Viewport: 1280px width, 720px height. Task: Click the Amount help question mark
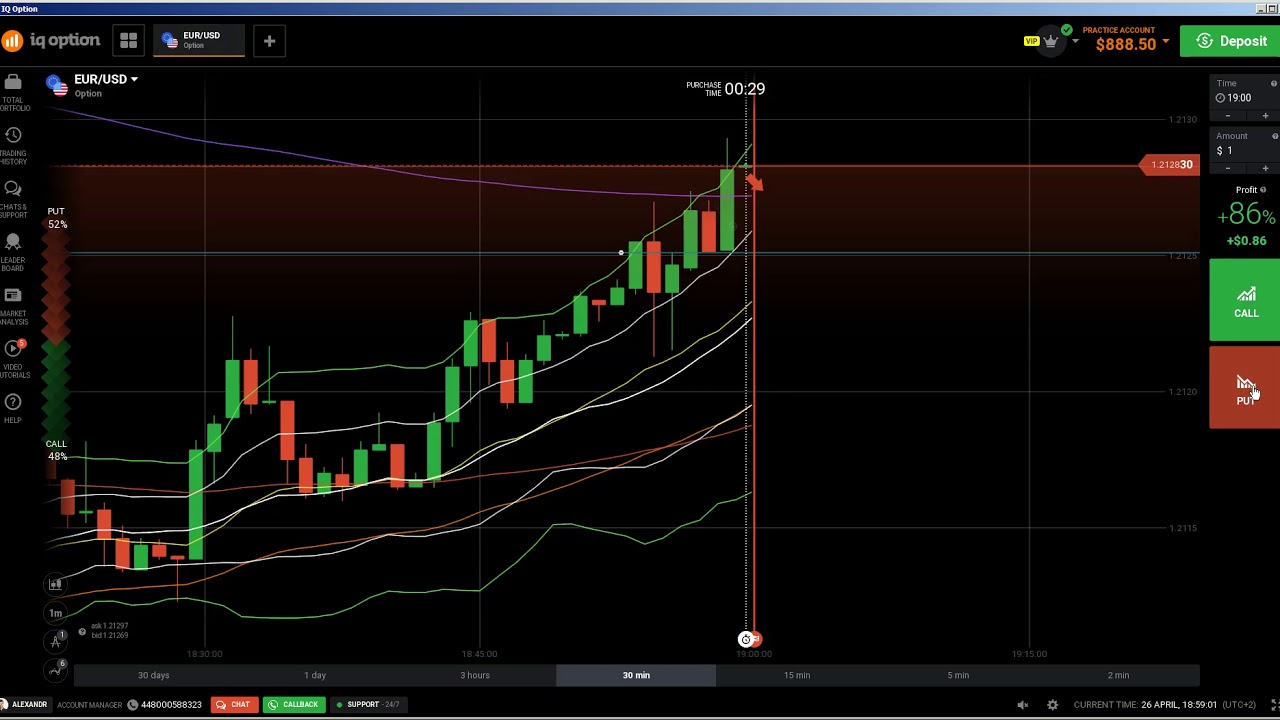pos(1274,136)
